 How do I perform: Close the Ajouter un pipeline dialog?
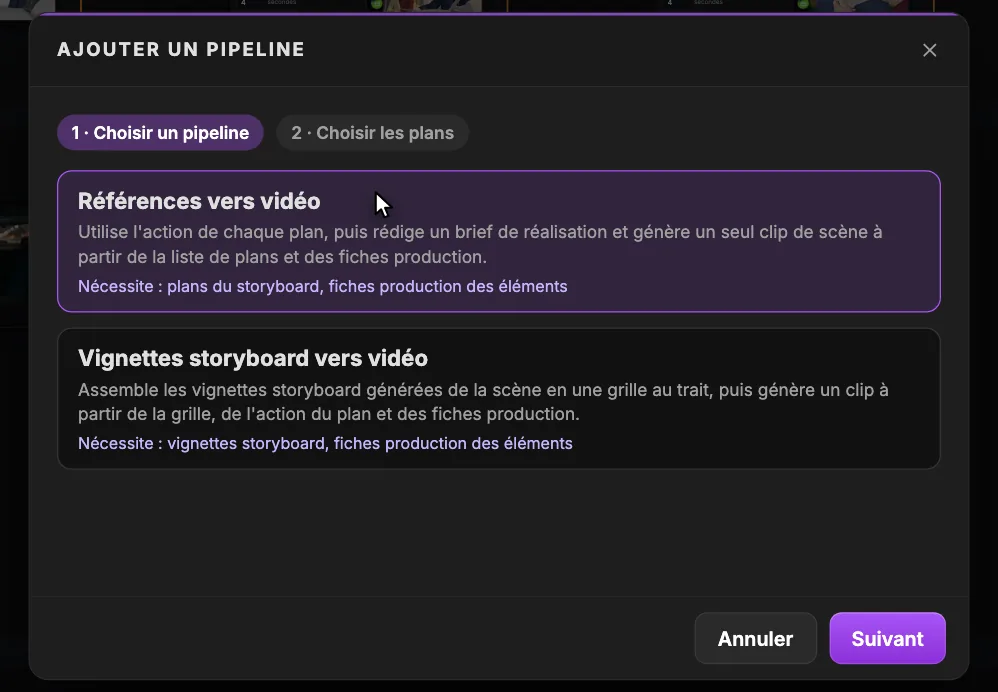pyautogui.click(x=929, y=50)
